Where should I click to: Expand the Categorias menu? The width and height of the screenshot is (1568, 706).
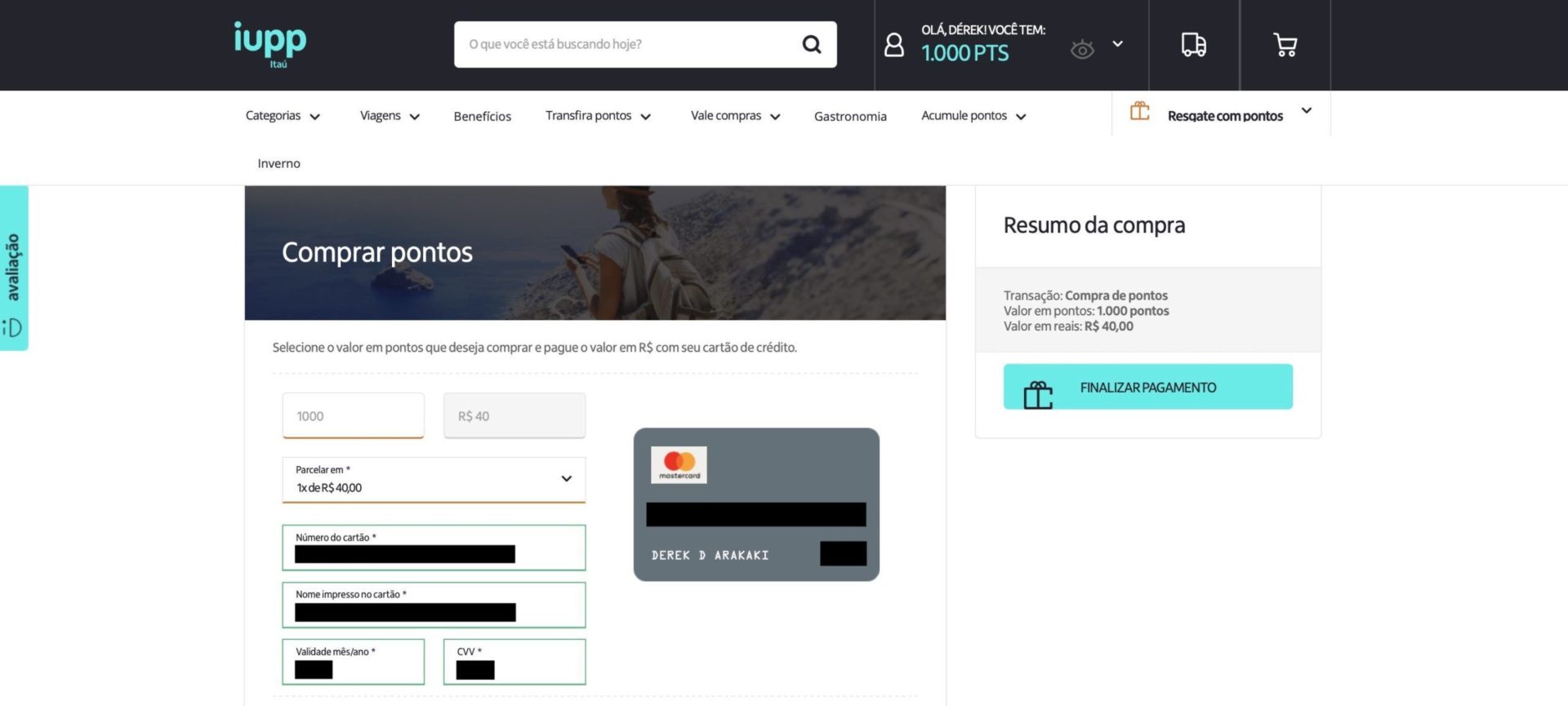(283, 116)
